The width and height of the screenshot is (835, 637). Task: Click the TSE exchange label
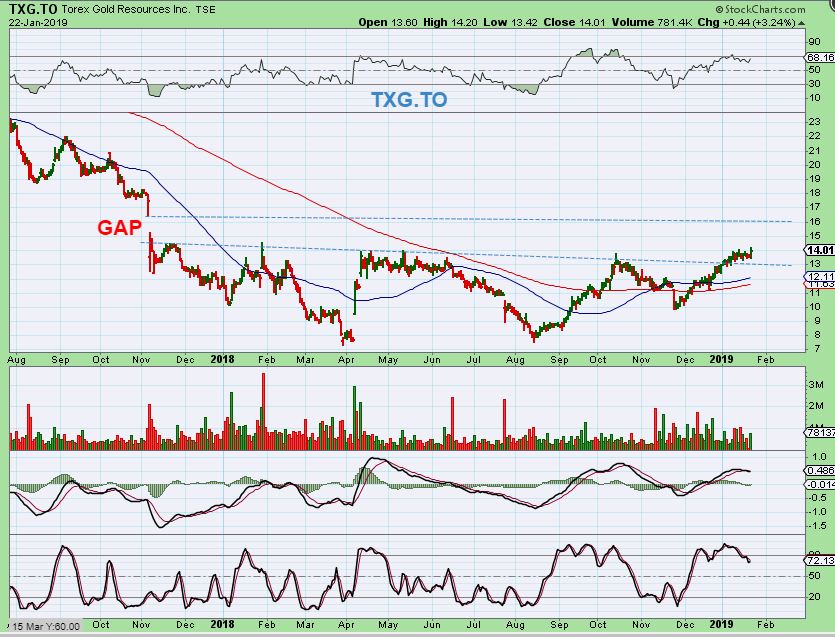(x=205, y=10)
